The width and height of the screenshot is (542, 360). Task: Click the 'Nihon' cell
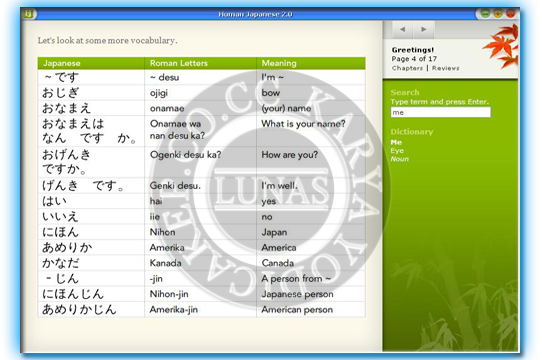[x=200, y=232]
